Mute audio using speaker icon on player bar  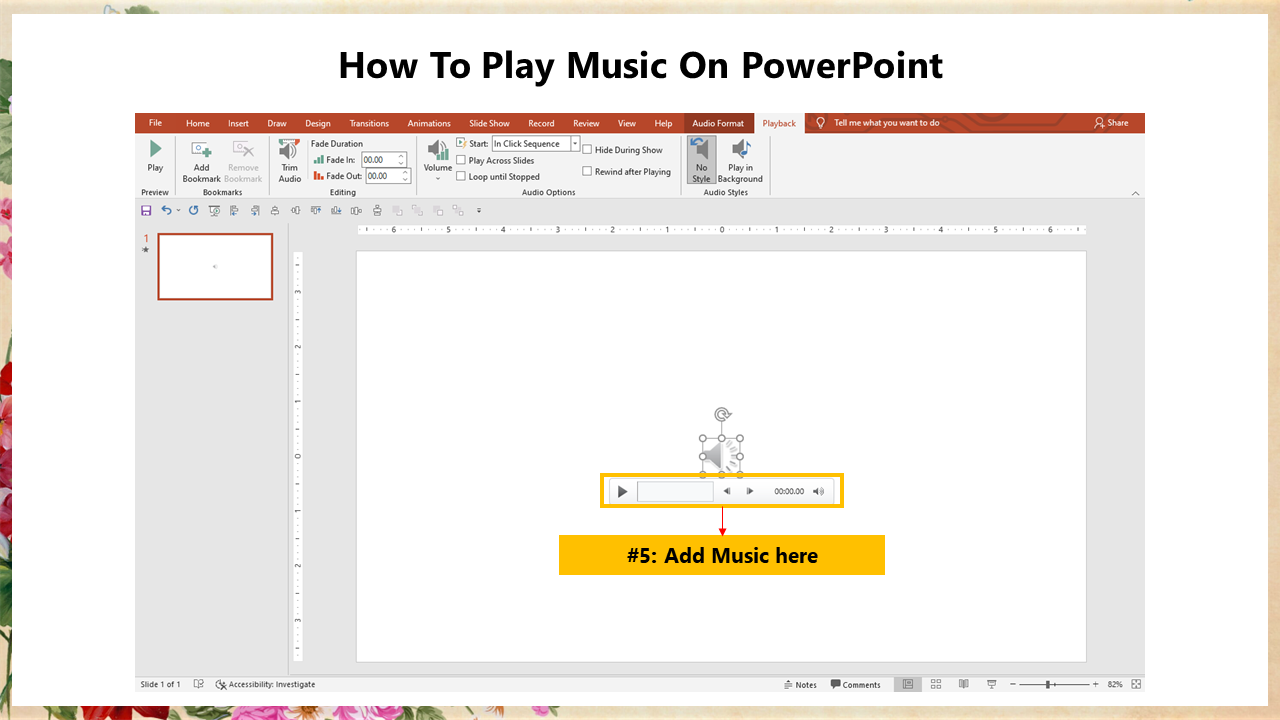point(819,491)
